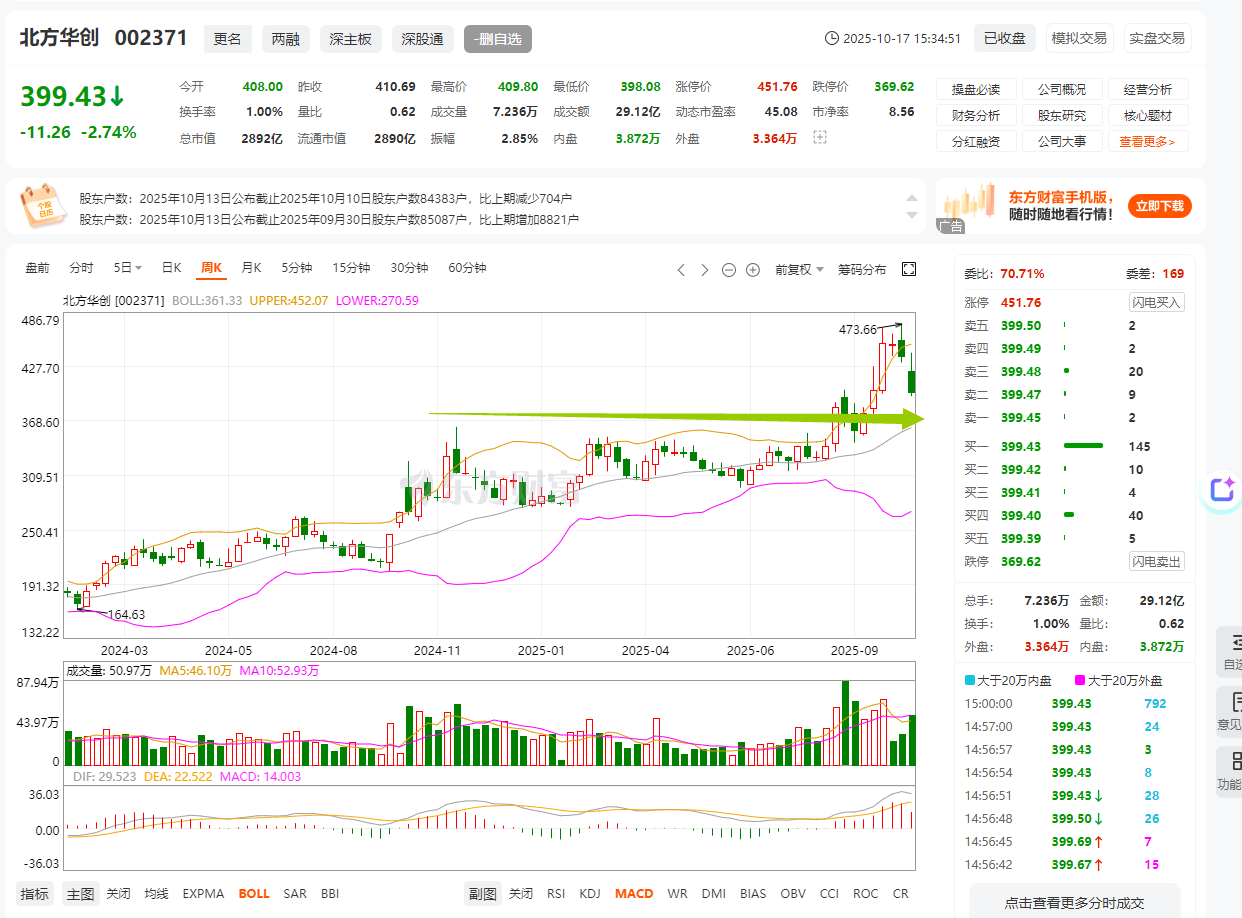The width and height of the screenshot is (1242, 918).
Task: Remove stock via 删自选 button
Action: (498, 39)
